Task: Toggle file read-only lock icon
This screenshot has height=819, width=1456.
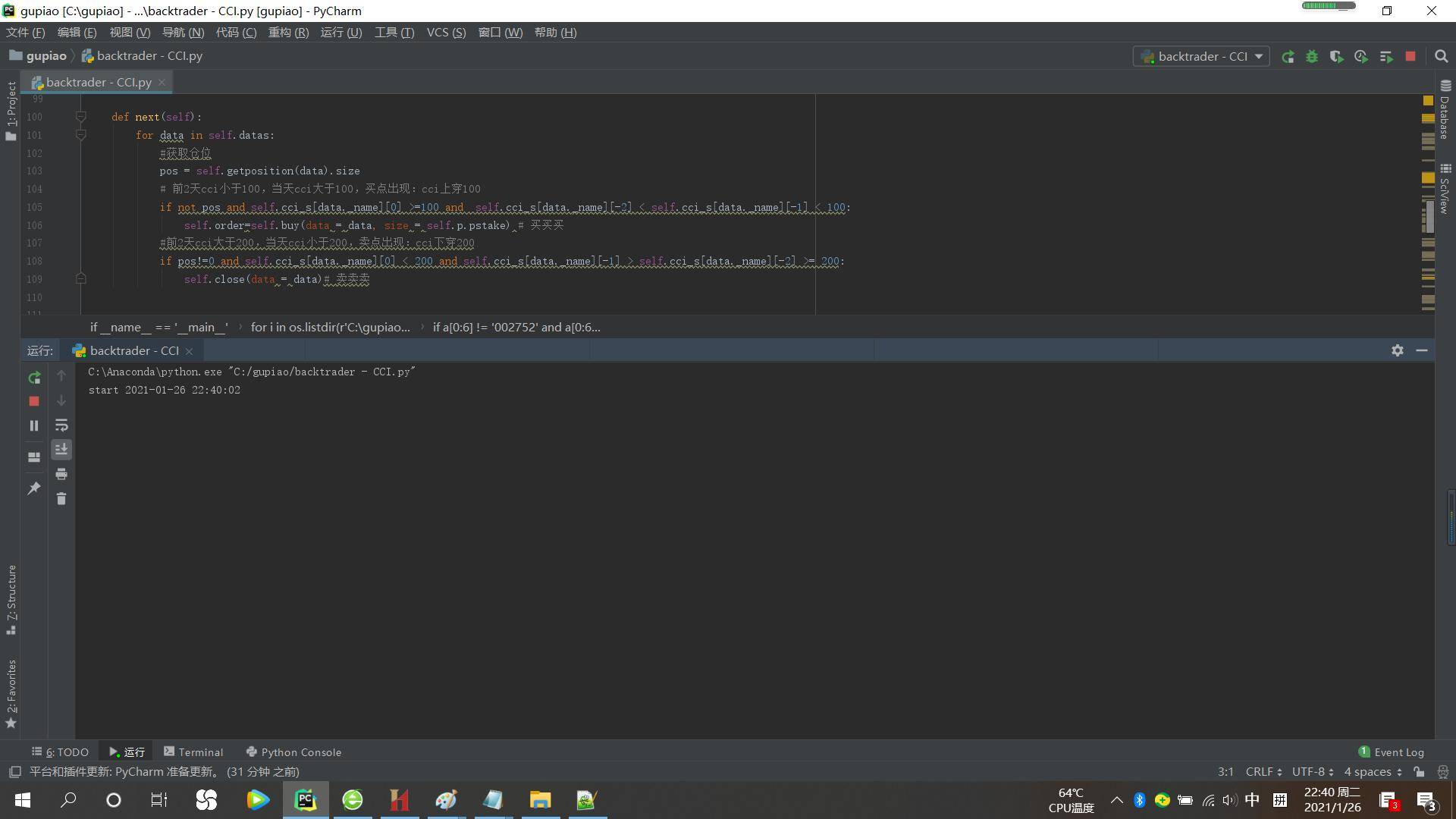Action: tap(1419, 772)
